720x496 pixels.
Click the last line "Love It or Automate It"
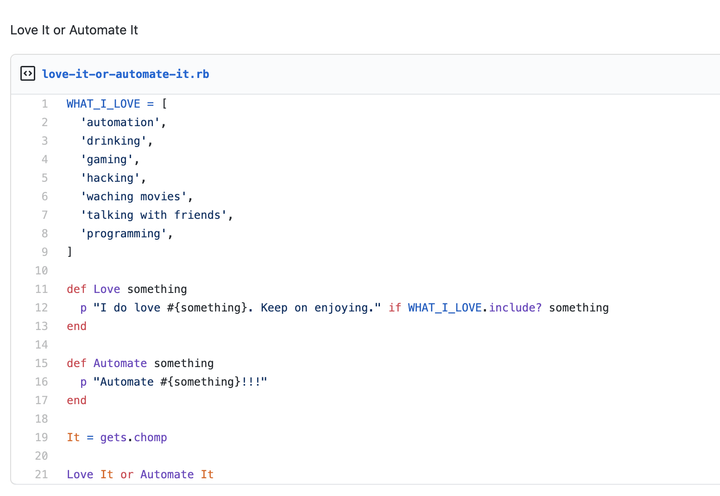coord(140,474)
